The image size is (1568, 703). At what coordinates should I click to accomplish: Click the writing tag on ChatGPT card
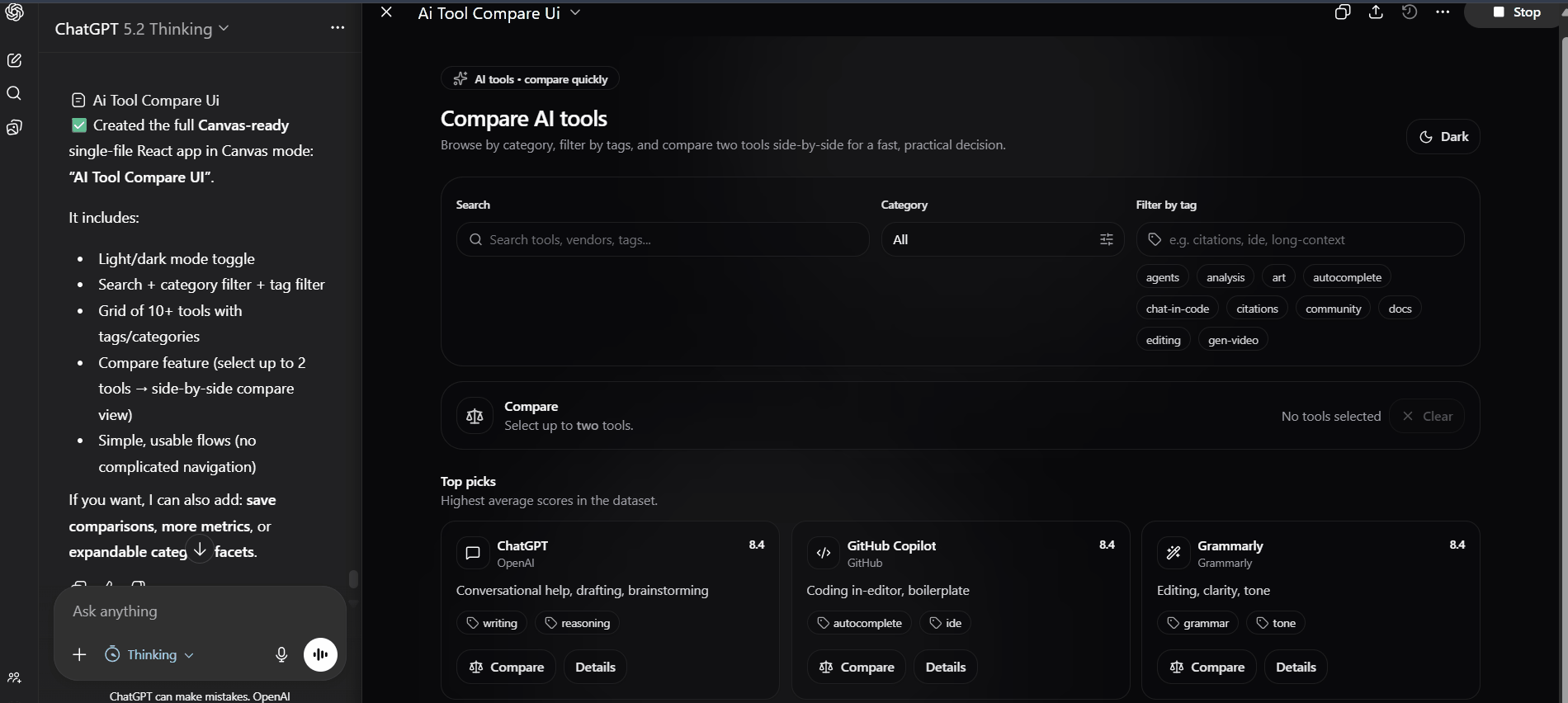[x=492, y=623]
